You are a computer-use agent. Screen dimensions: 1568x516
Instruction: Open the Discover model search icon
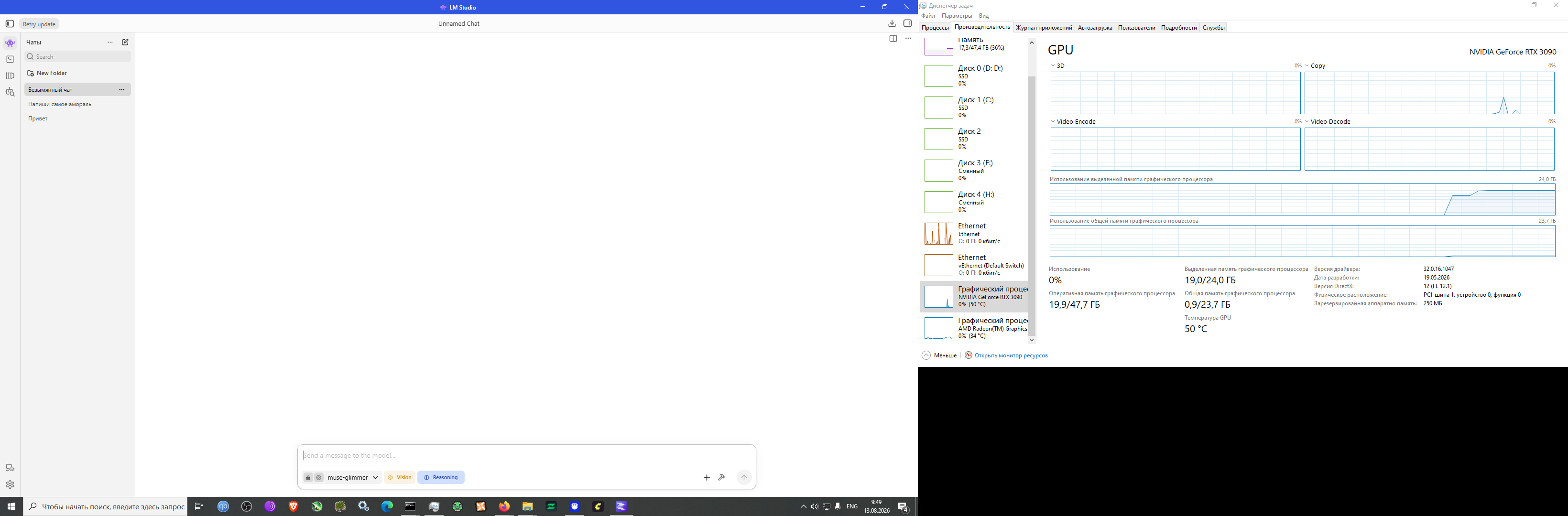click(10, 93)
